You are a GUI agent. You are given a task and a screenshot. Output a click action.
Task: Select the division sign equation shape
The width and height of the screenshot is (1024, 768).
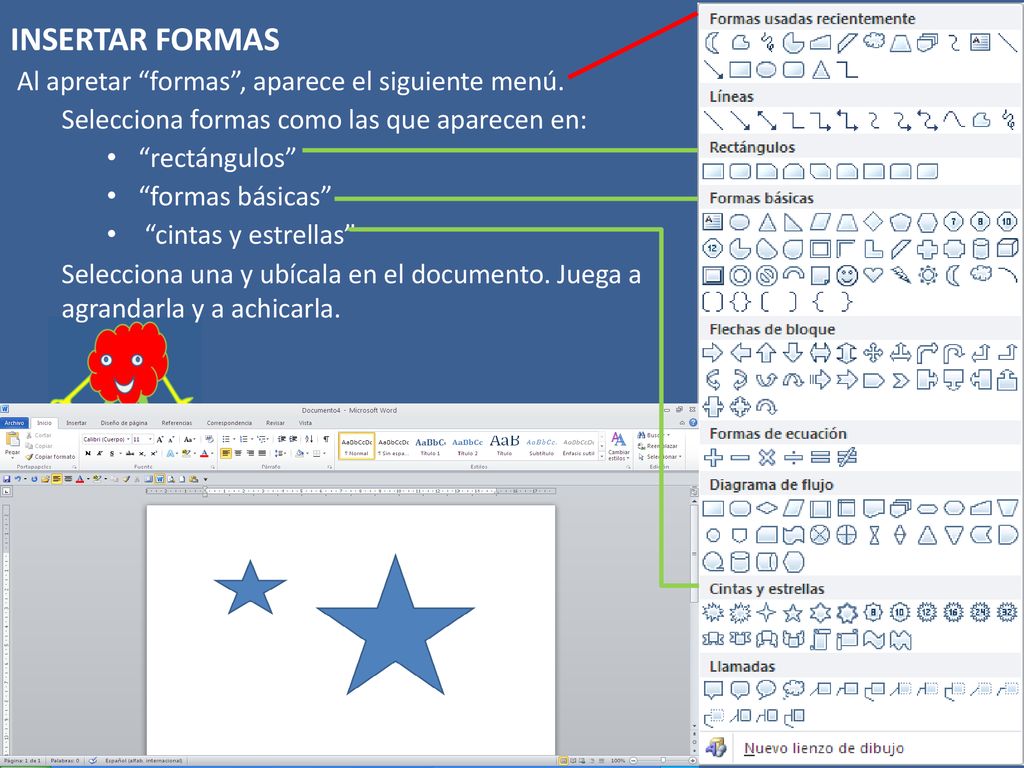(x=793, y=458)
